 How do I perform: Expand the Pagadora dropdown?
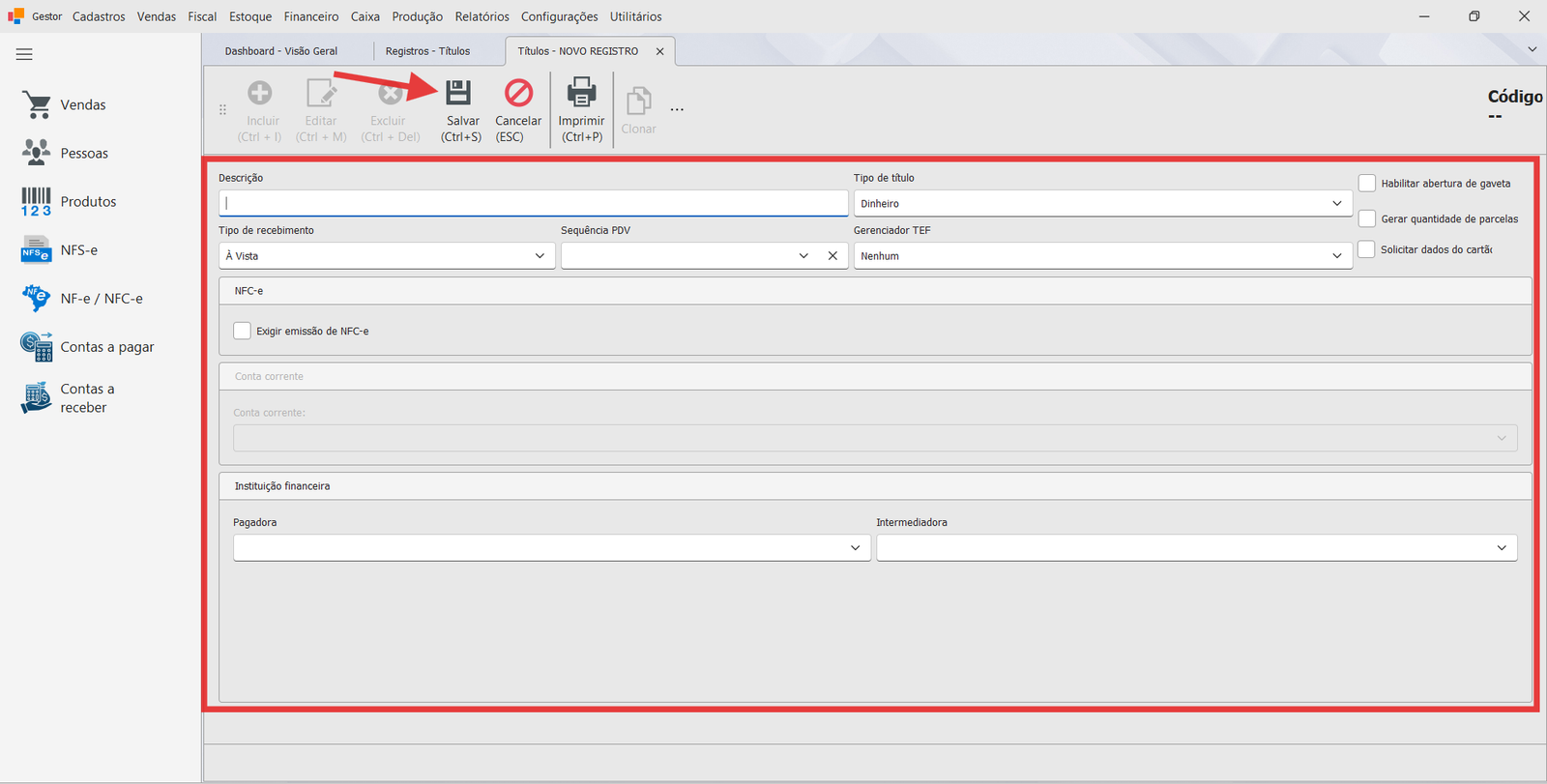855,548
